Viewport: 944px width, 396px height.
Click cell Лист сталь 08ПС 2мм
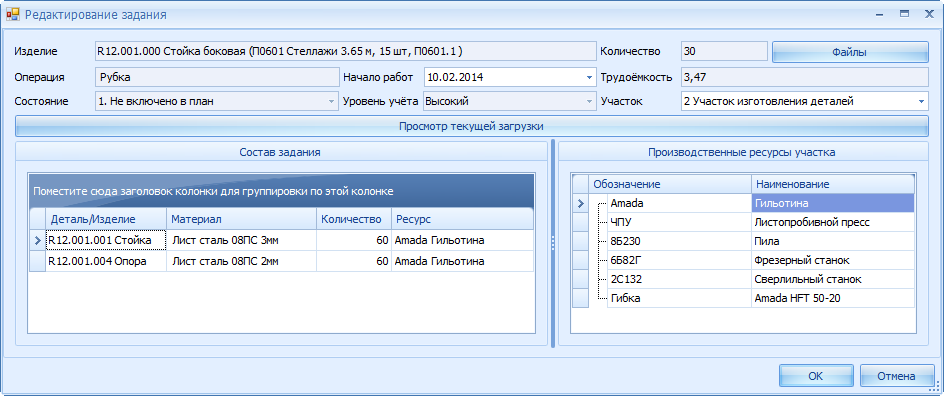click(x=241, y=262)
